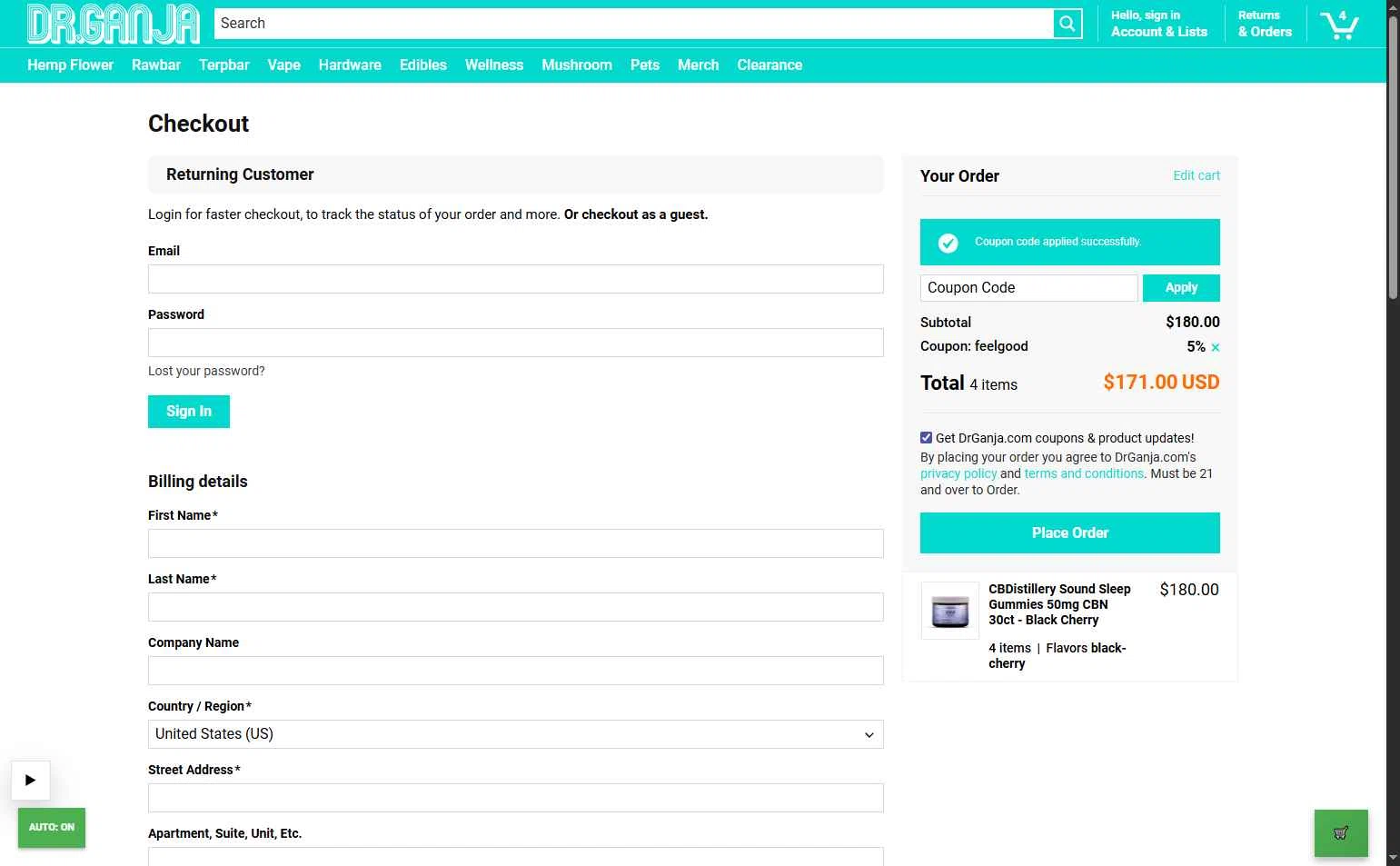Apply the coupon code
The height and width of the screenshot is (866, 1400).
pyautogui.click(x=1181, y=288)
